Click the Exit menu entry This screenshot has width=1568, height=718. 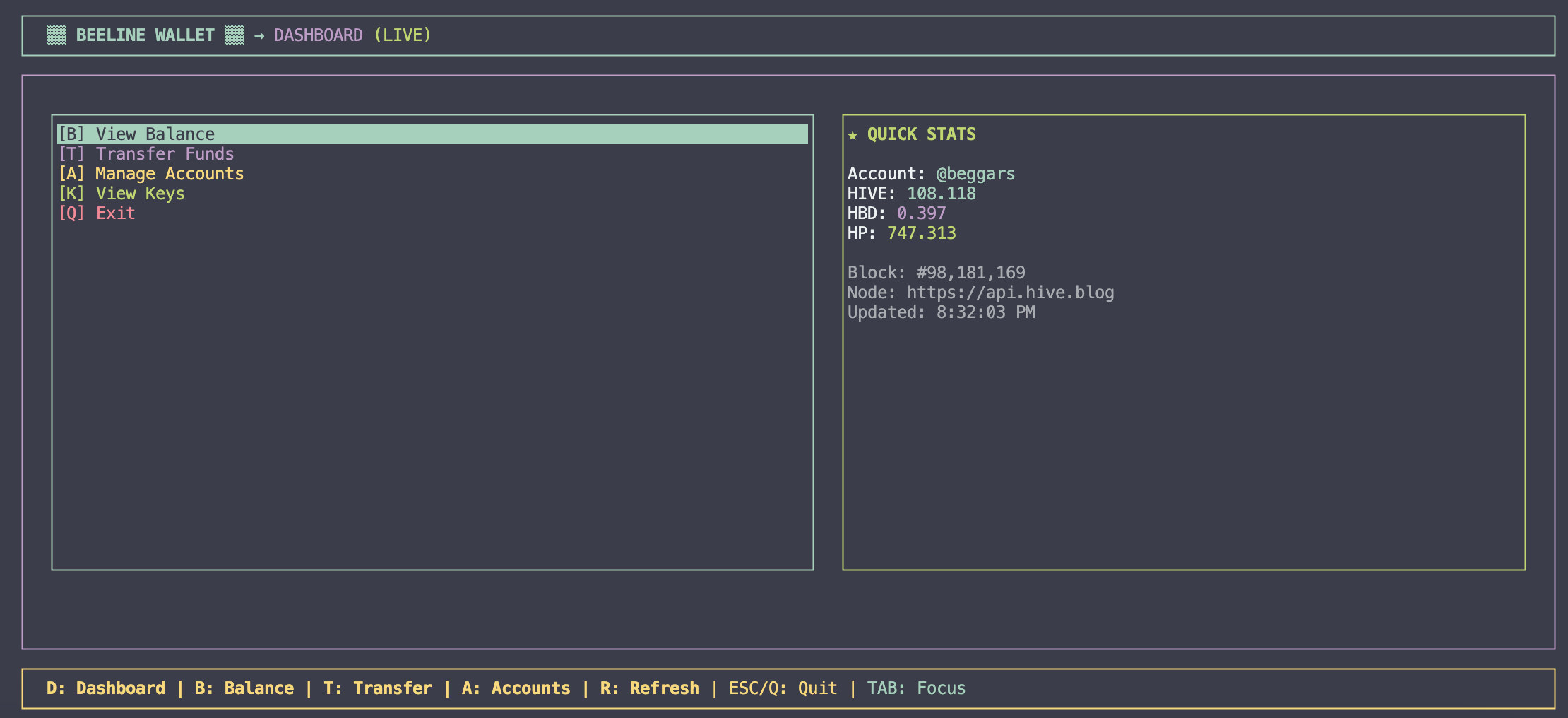tap(97, 213)
